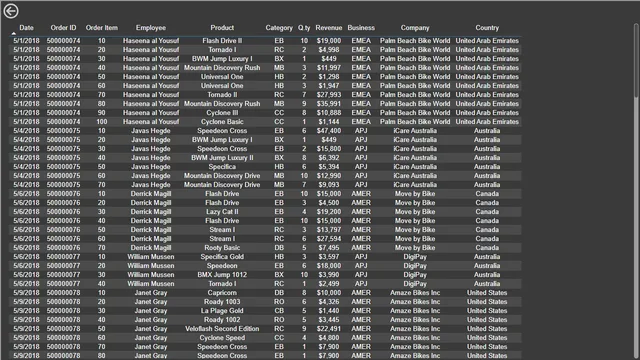
Task: Click the $5,394 revenue cell
Action: coord(329,167)
